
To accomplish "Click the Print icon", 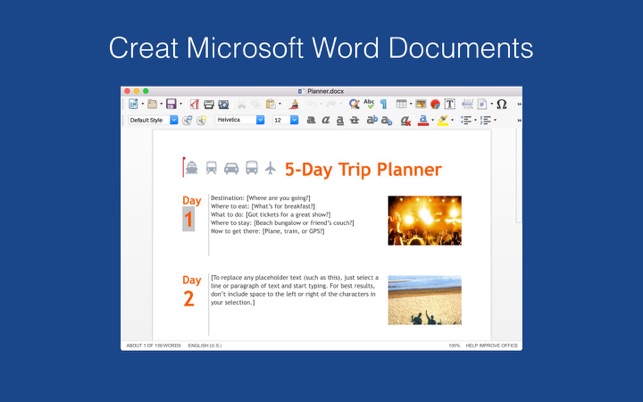I will (x=209, y=104).
